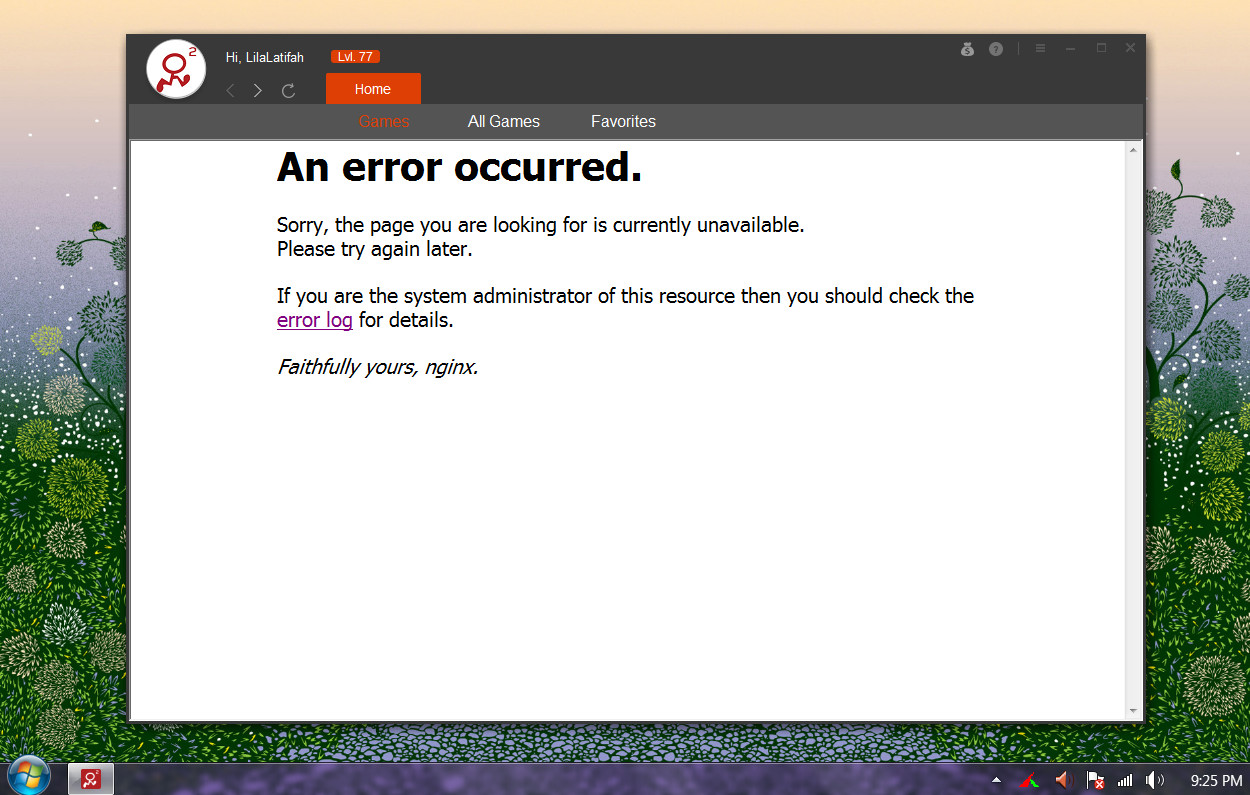Open help via question mark icon
The width and height of the screenshot is (1250, 795).
tap(996, 49)
